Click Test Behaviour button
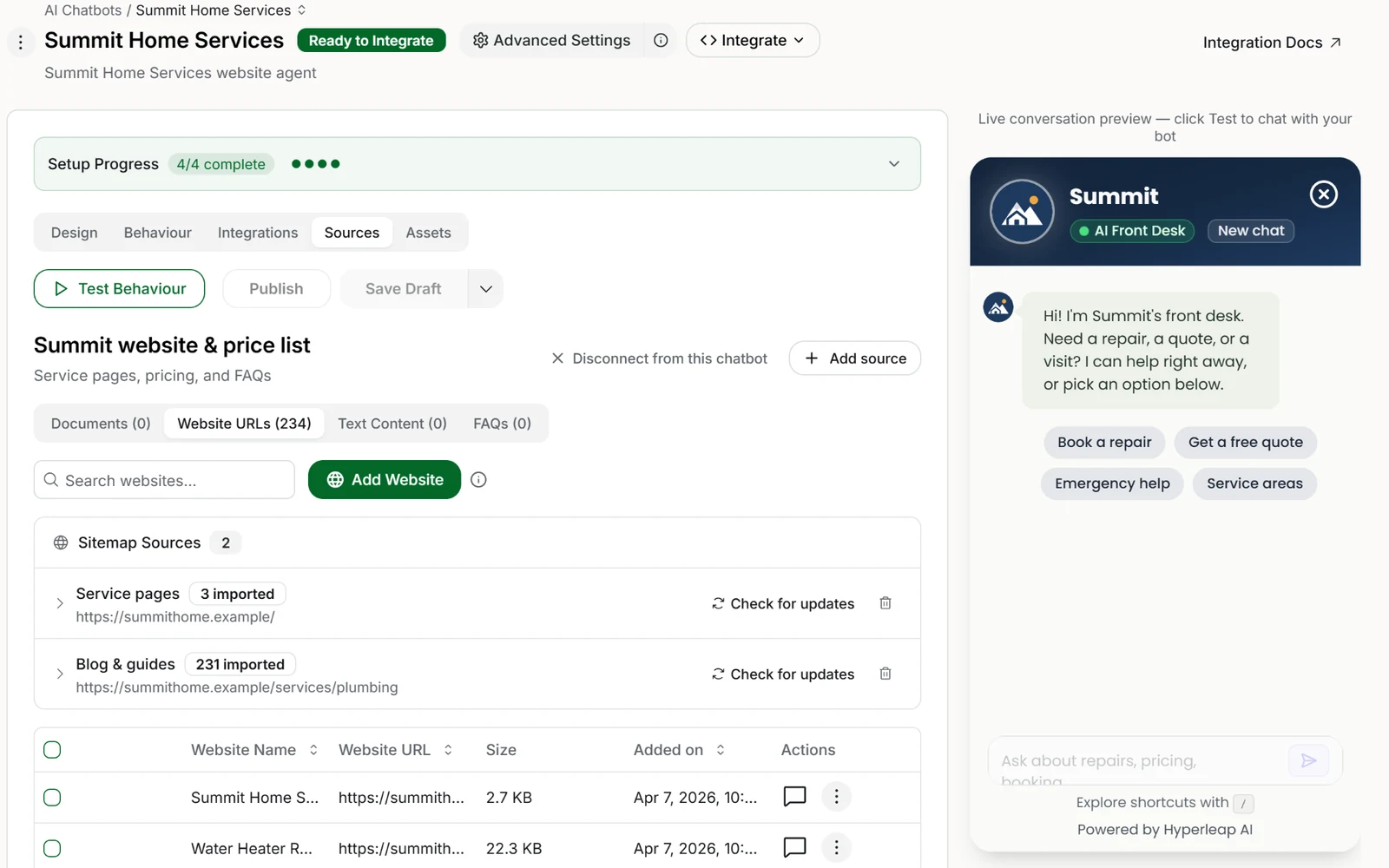 [x=119, y=289]
